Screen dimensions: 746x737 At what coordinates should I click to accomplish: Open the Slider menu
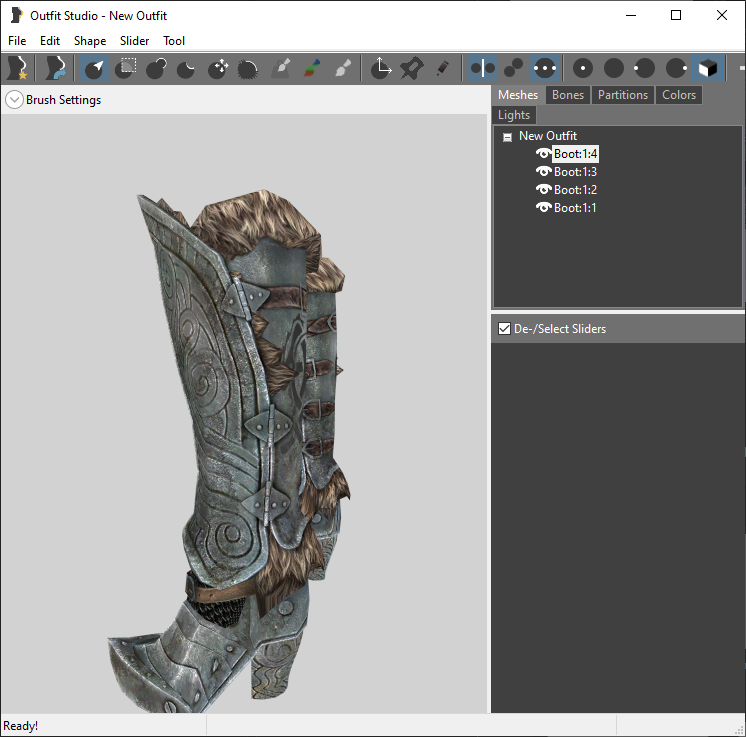[x=135, y=41]
